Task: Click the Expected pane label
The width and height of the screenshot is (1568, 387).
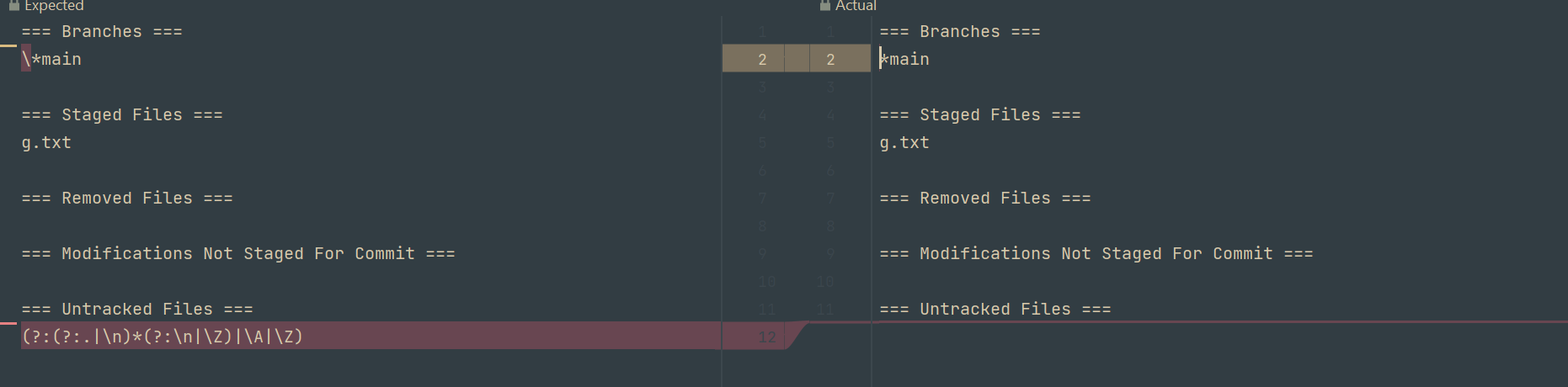Action: [x=54, y=6]
